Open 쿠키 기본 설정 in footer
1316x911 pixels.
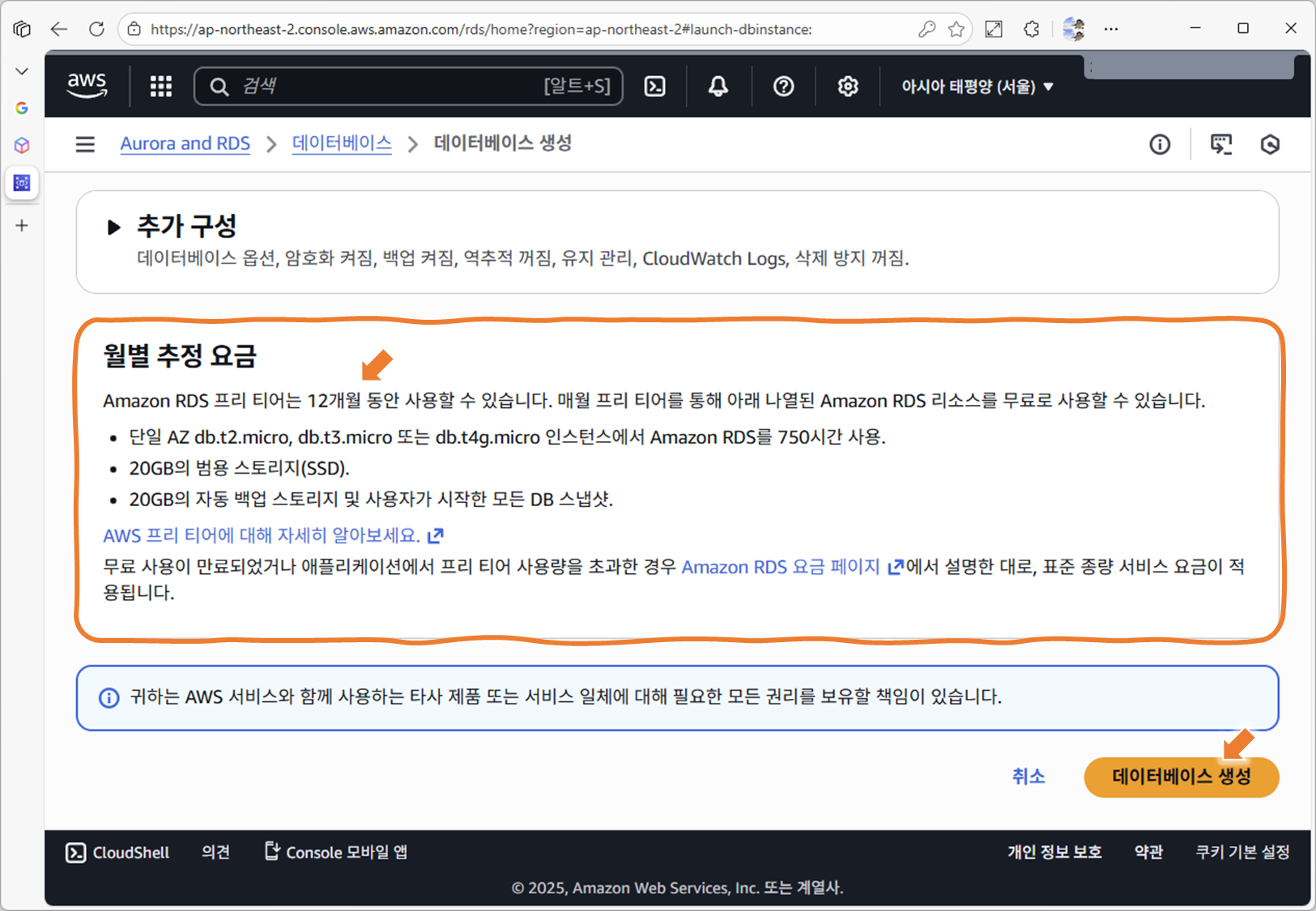tap(1242, 852)
